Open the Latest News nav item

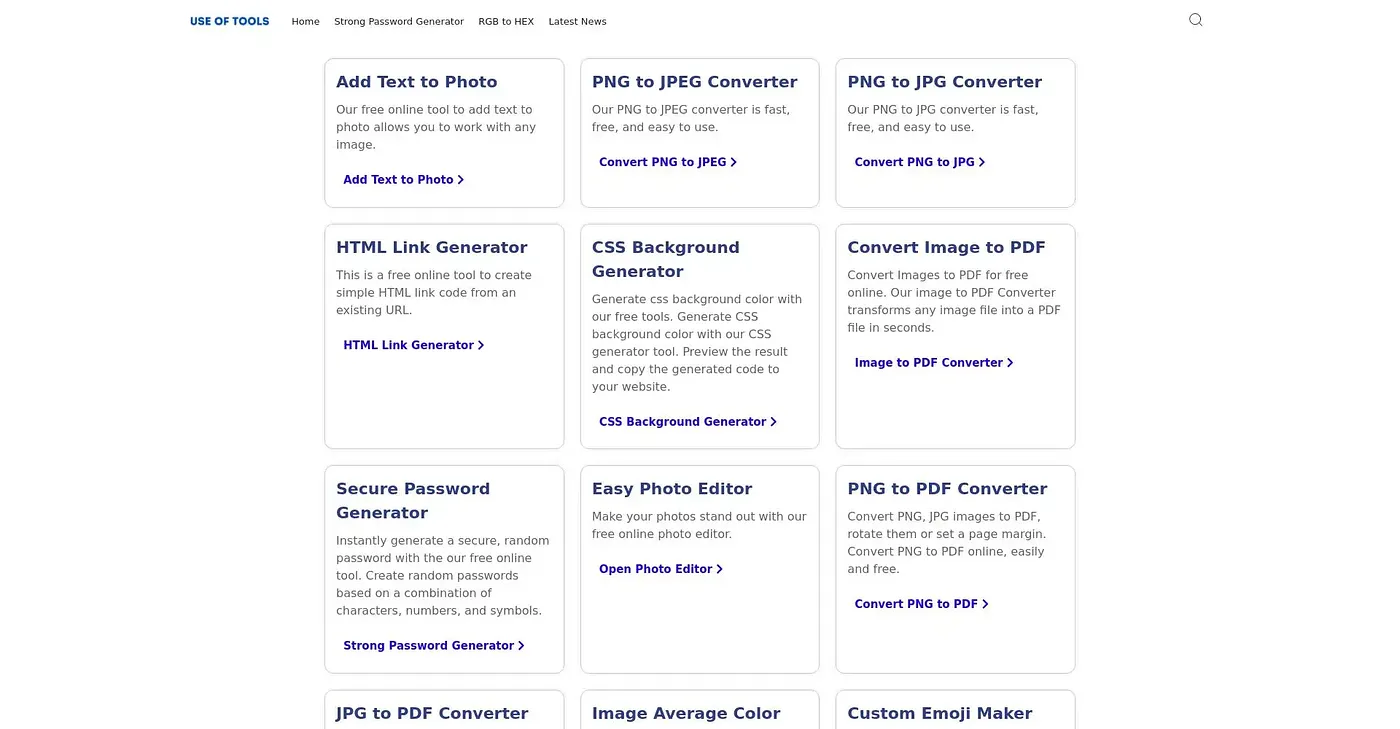click(x=577, y=21)
